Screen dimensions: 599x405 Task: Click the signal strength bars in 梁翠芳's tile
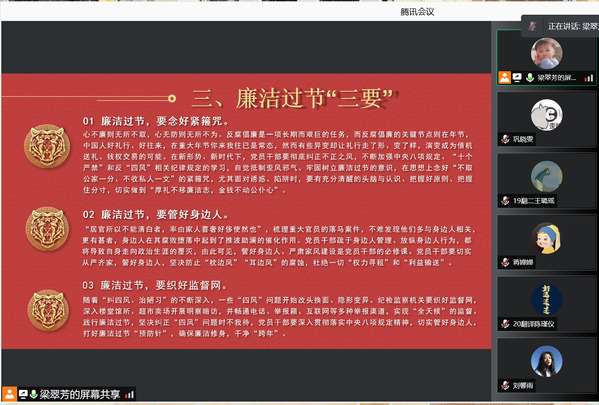(x=589, y=78)
